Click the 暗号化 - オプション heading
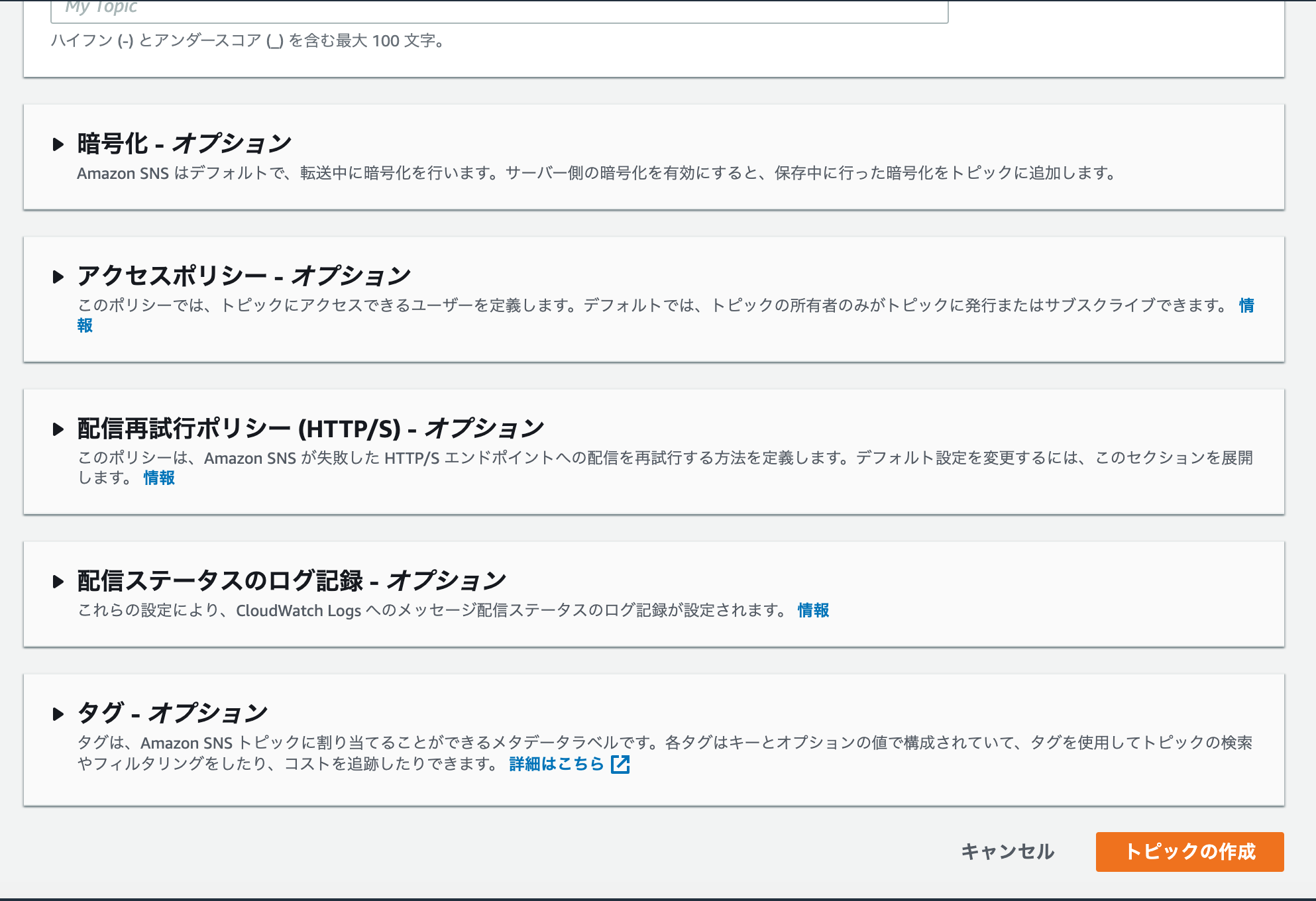Screen dimensions: 1316x901 pos(184,144)
